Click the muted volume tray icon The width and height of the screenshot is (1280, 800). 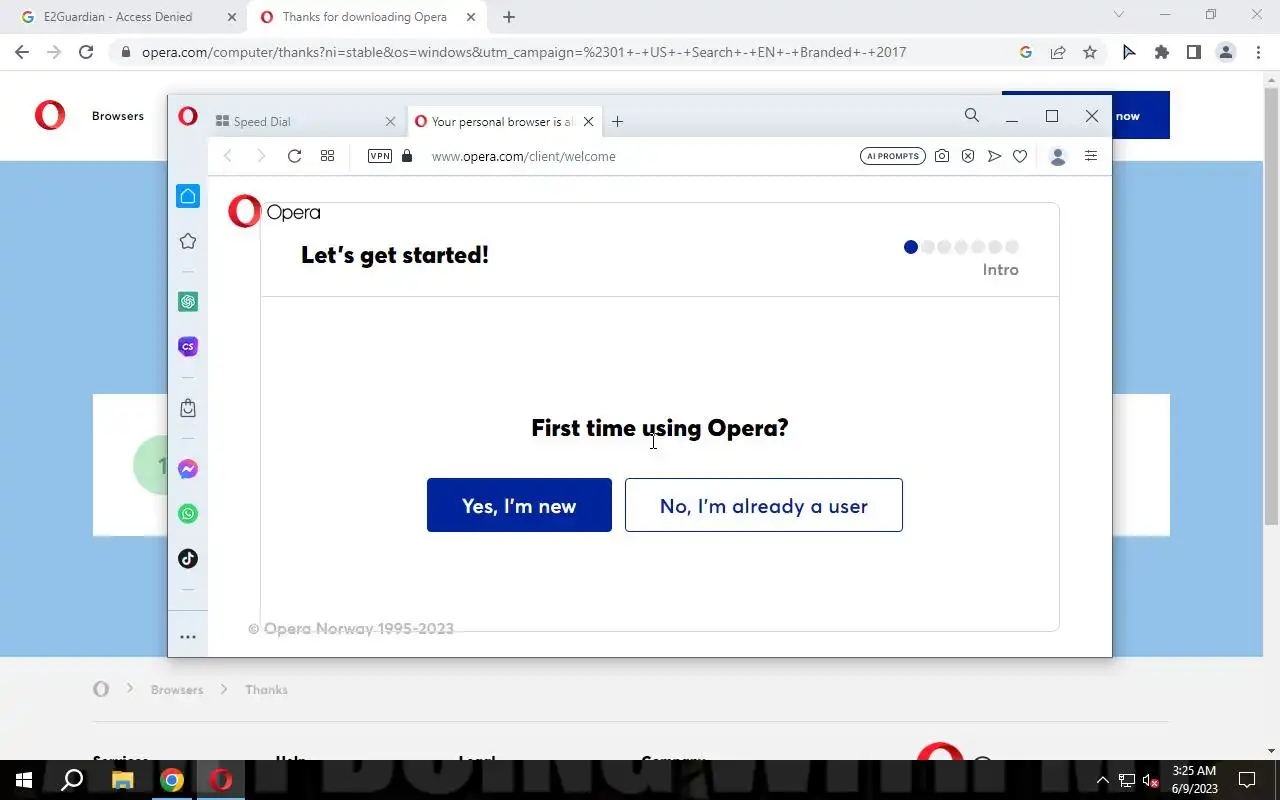[x=1151, y=780]
